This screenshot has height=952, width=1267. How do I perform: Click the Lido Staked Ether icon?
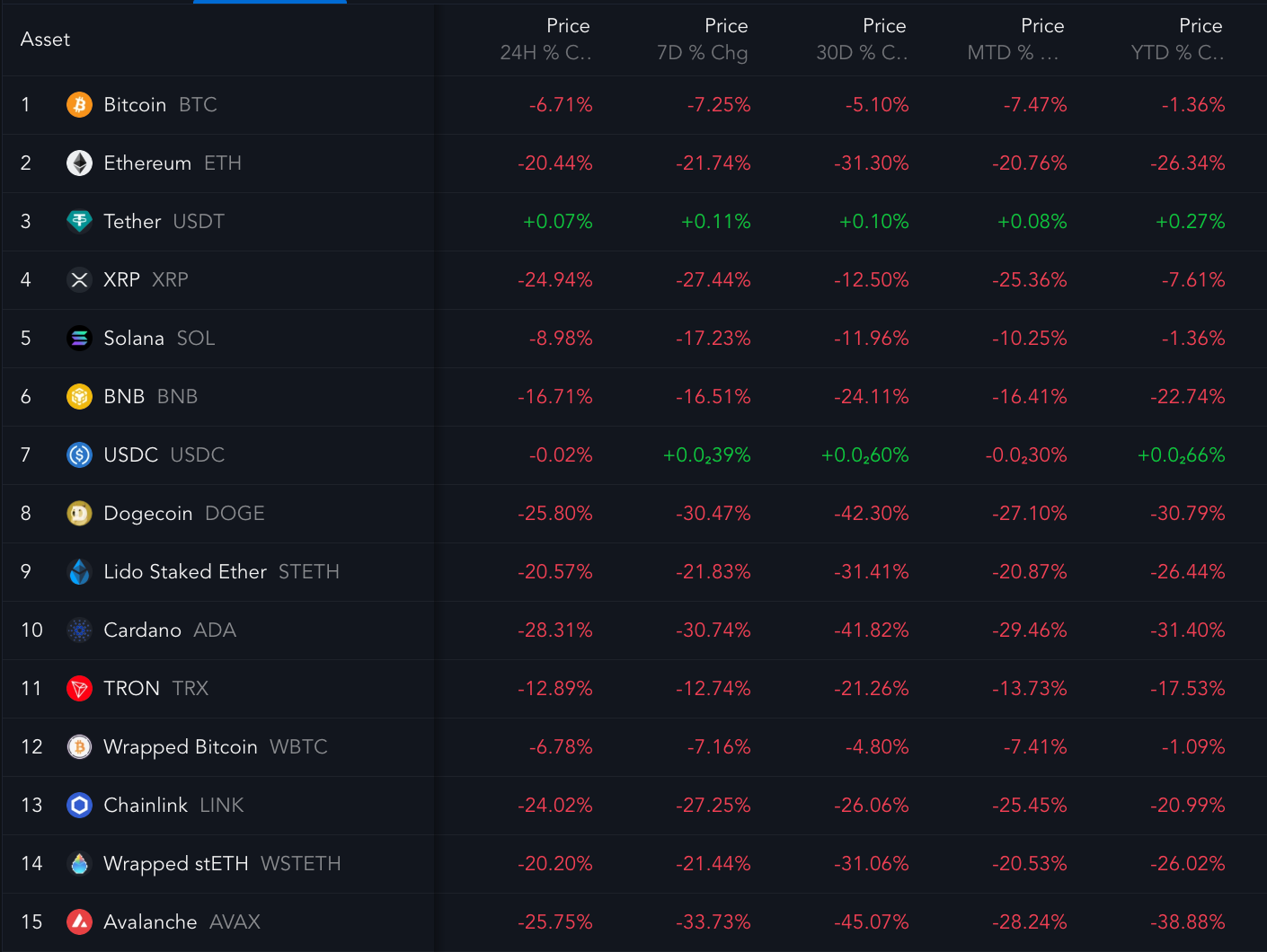(79, 572)
